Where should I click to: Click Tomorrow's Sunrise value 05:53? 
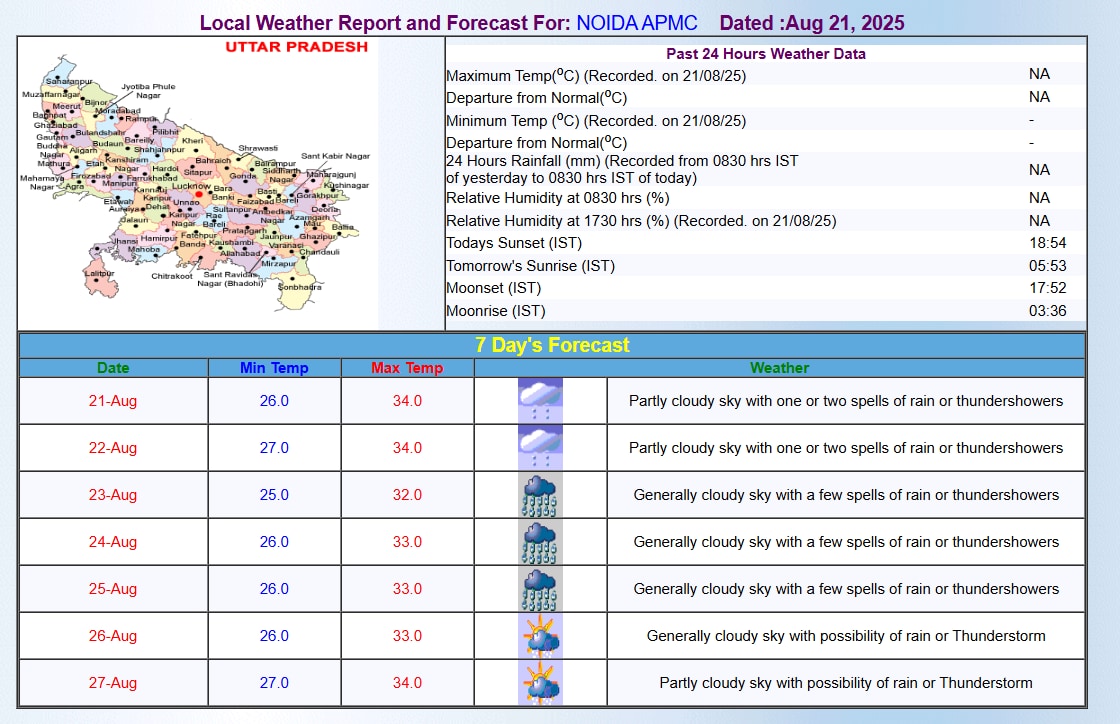click(1047, 266)
